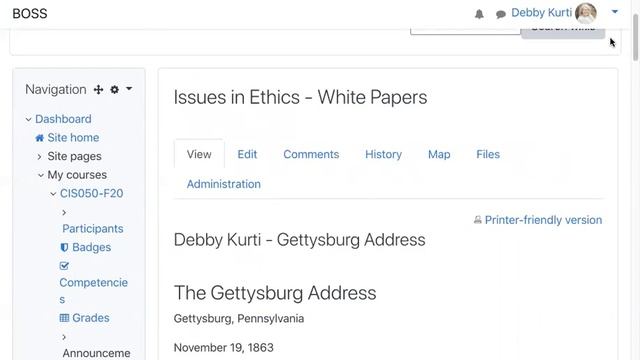Open the user menu dropdown arrow

(x=615, y=12)
